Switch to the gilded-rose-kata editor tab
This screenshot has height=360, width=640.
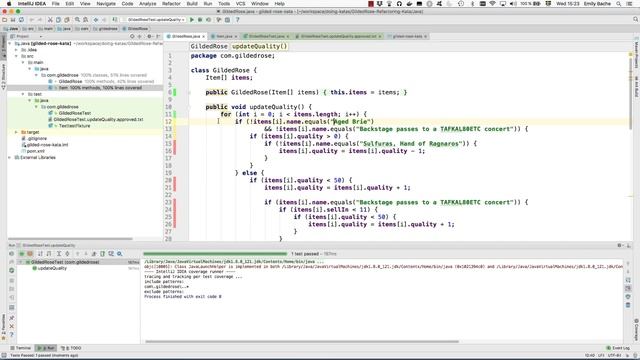pyautogui.click(x=407, y=36)
